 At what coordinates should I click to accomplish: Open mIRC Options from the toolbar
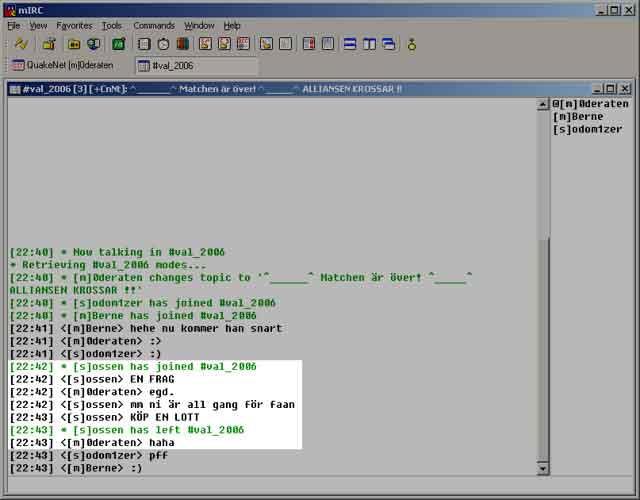click(48, 44)
